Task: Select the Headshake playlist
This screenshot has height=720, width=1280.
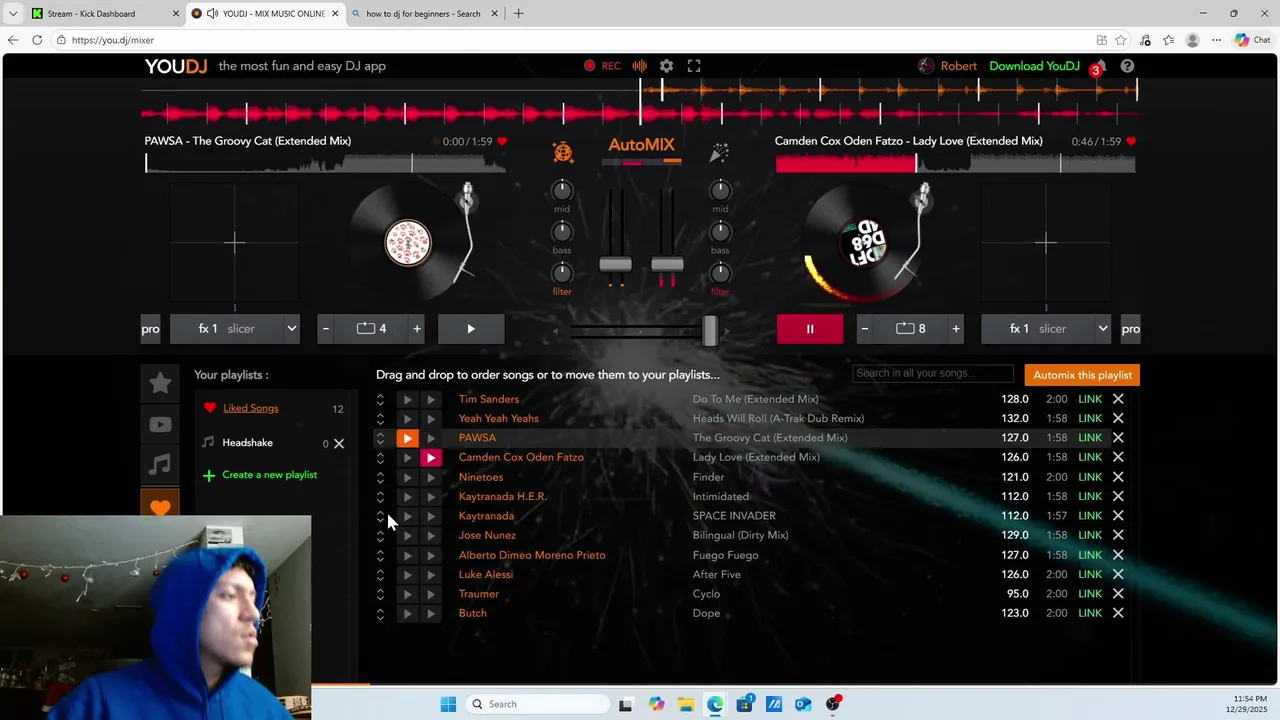Action: coord(247,443)
